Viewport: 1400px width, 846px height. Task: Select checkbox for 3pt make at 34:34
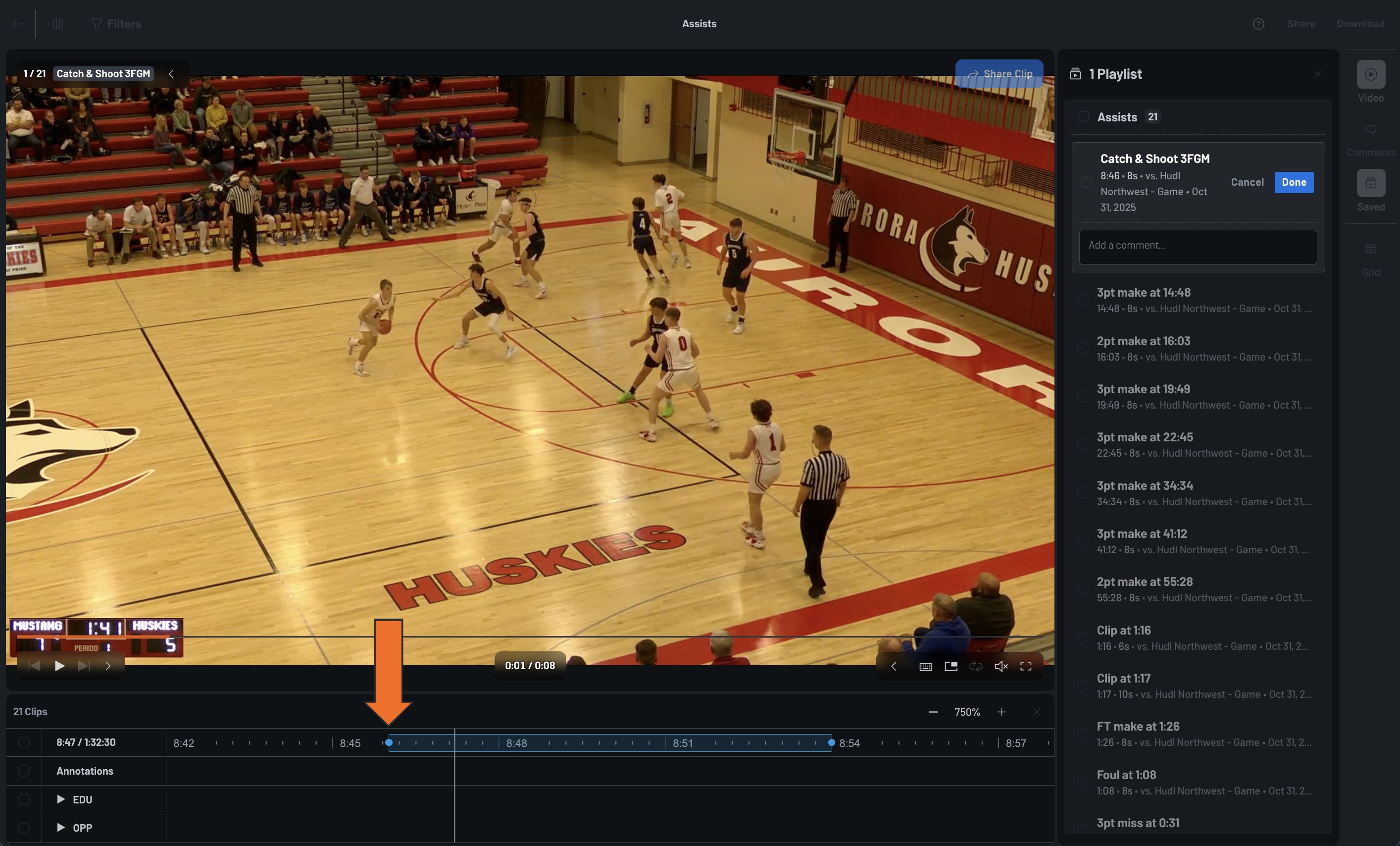(x=1082, y=492)
